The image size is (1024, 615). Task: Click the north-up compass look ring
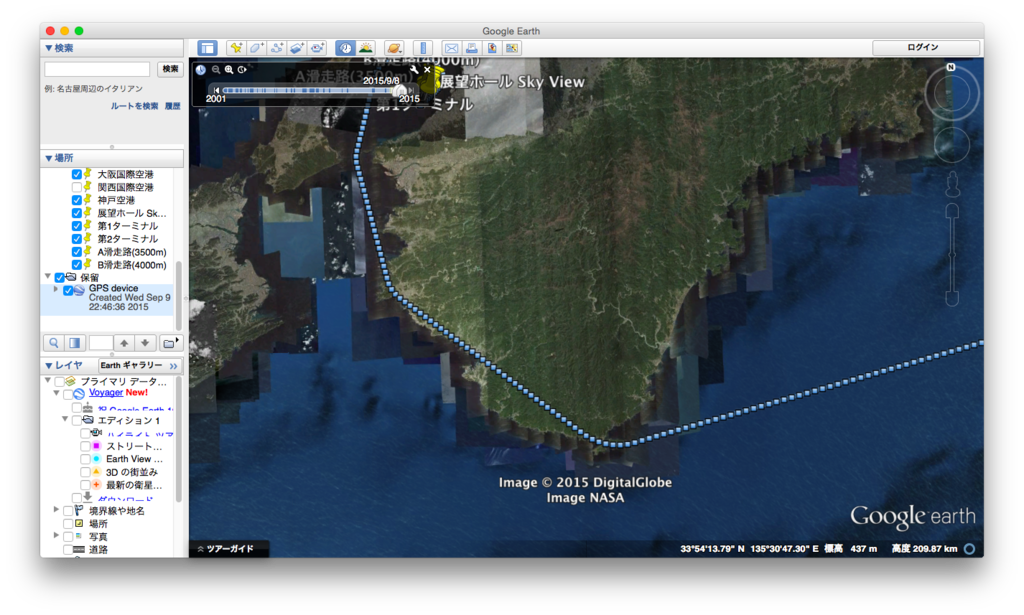[952, 93]
